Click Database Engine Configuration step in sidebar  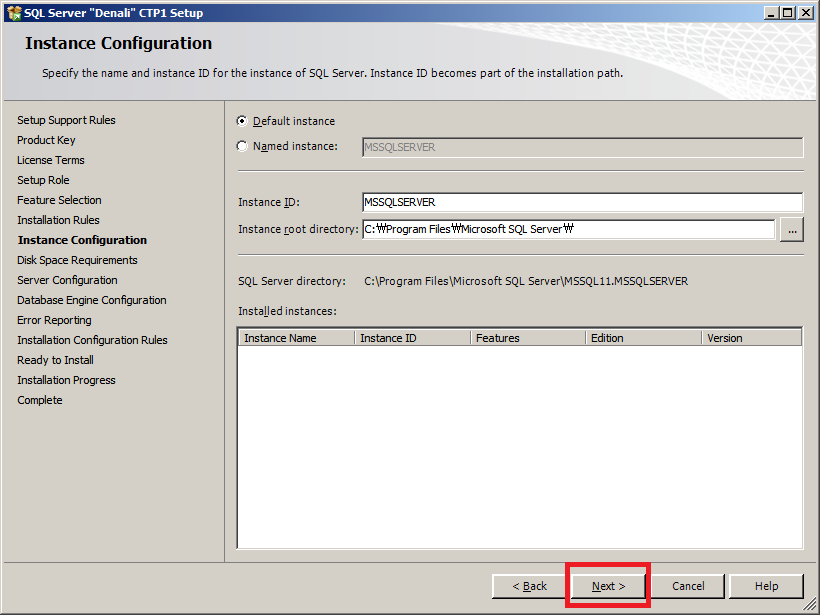pyautogui.click(x=92, y=300)
